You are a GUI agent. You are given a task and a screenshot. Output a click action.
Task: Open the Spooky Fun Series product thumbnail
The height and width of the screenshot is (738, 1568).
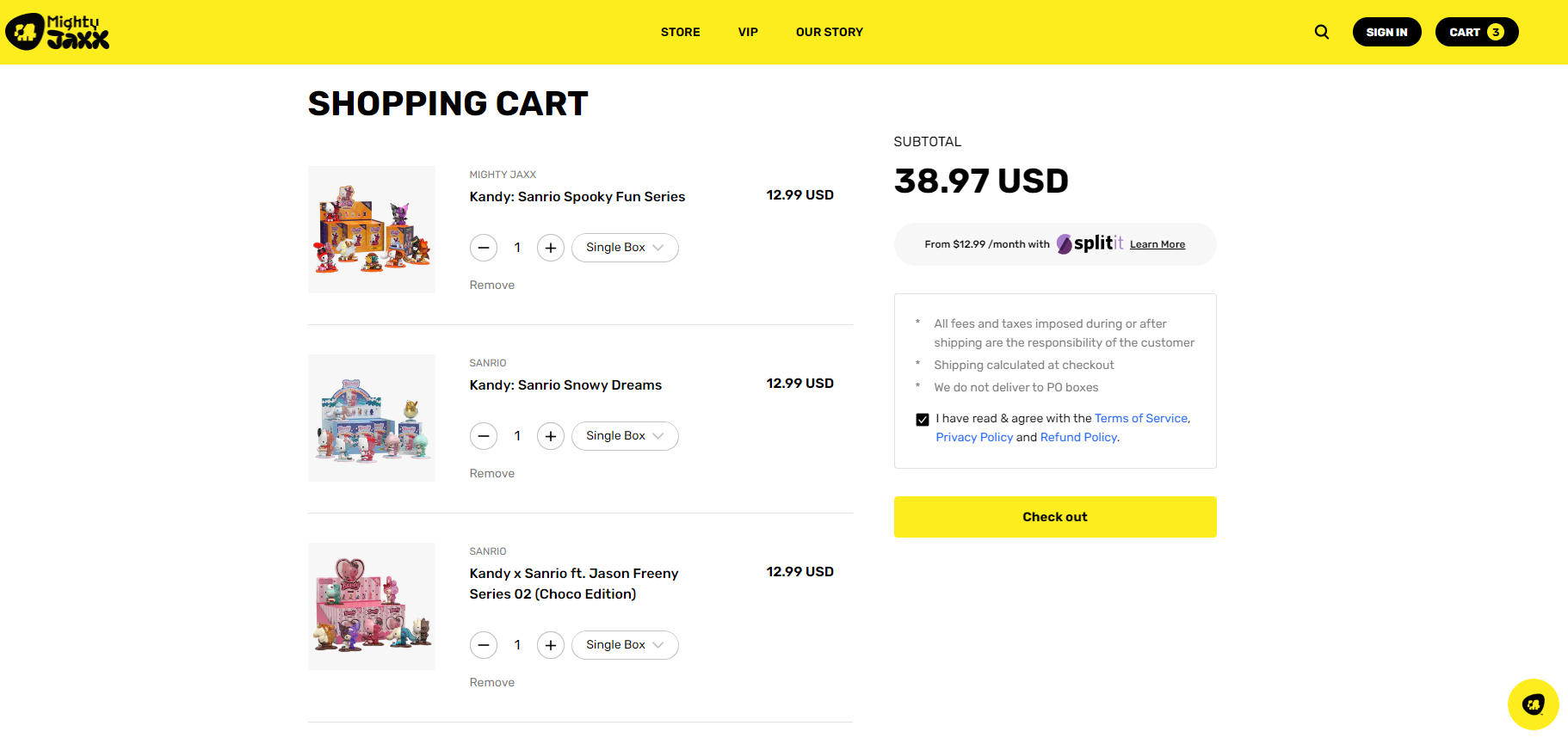pyautogui.click(x=372, y=230)
